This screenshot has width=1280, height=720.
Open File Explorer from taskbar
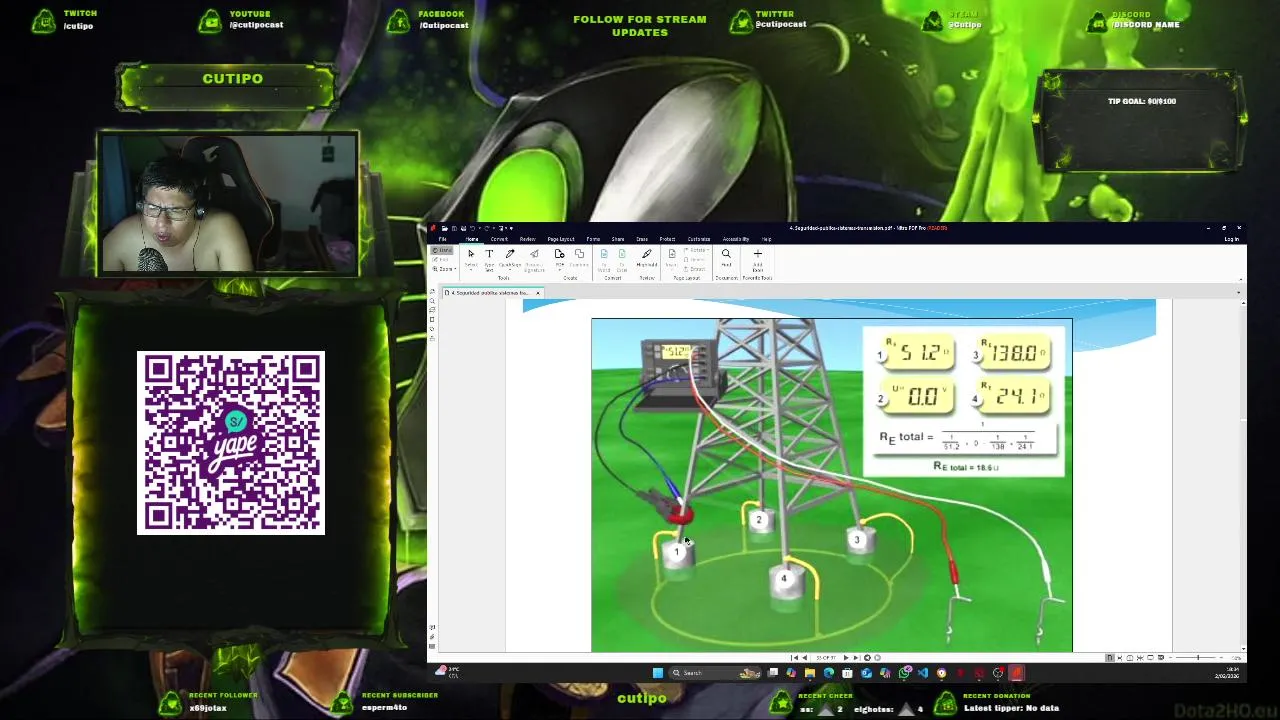810,673
